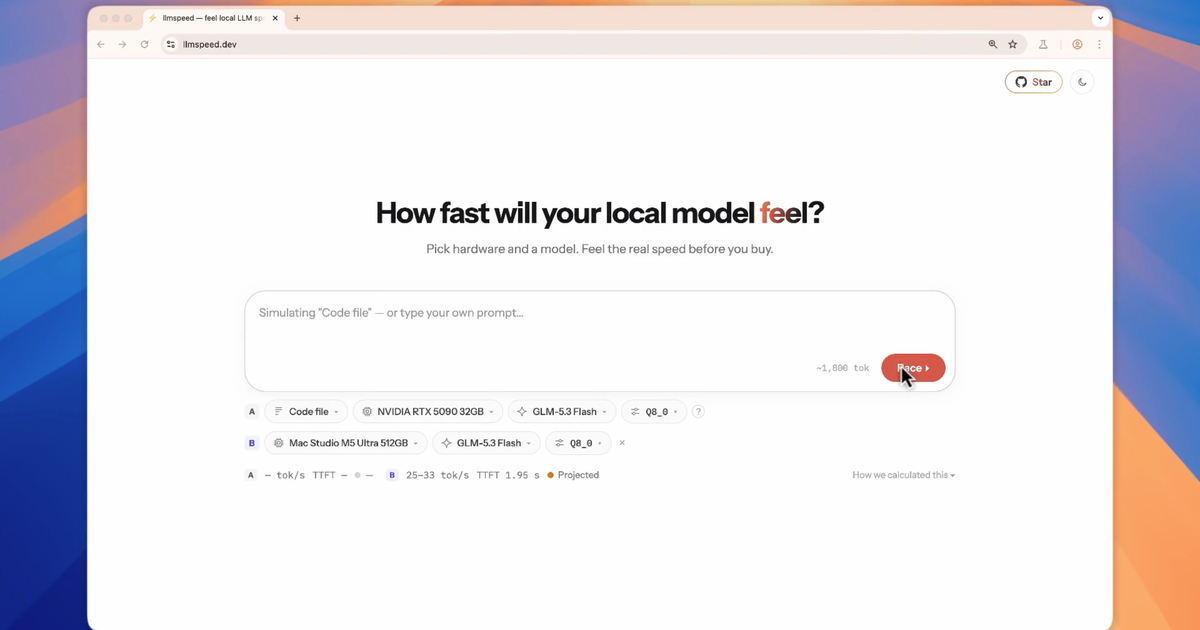Click the site info icon in address bar
1200x630 pixels.
pyautogui.click(x=171, y=44)
